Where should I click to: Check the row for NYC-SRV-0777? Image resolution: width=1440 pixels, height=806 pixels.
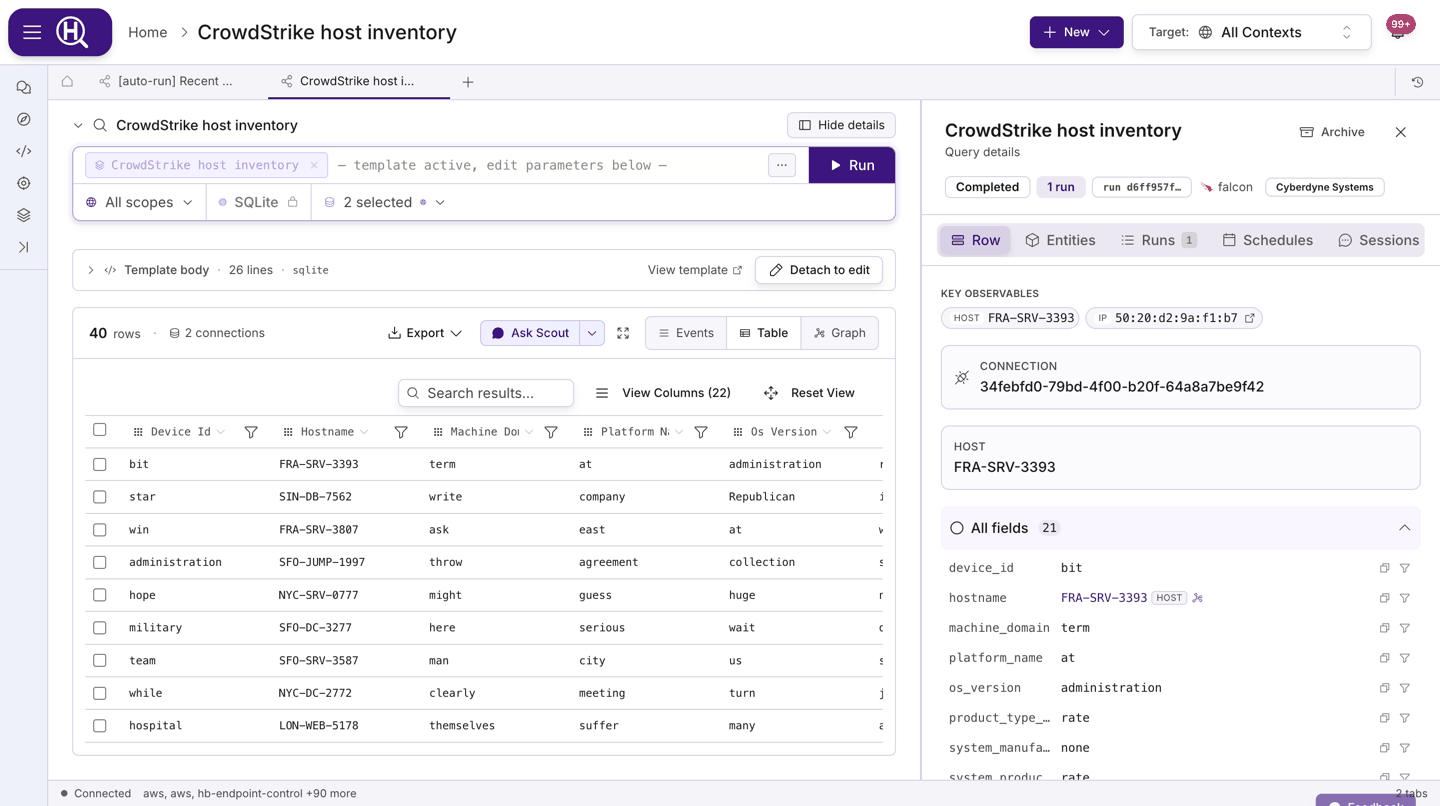99,595
